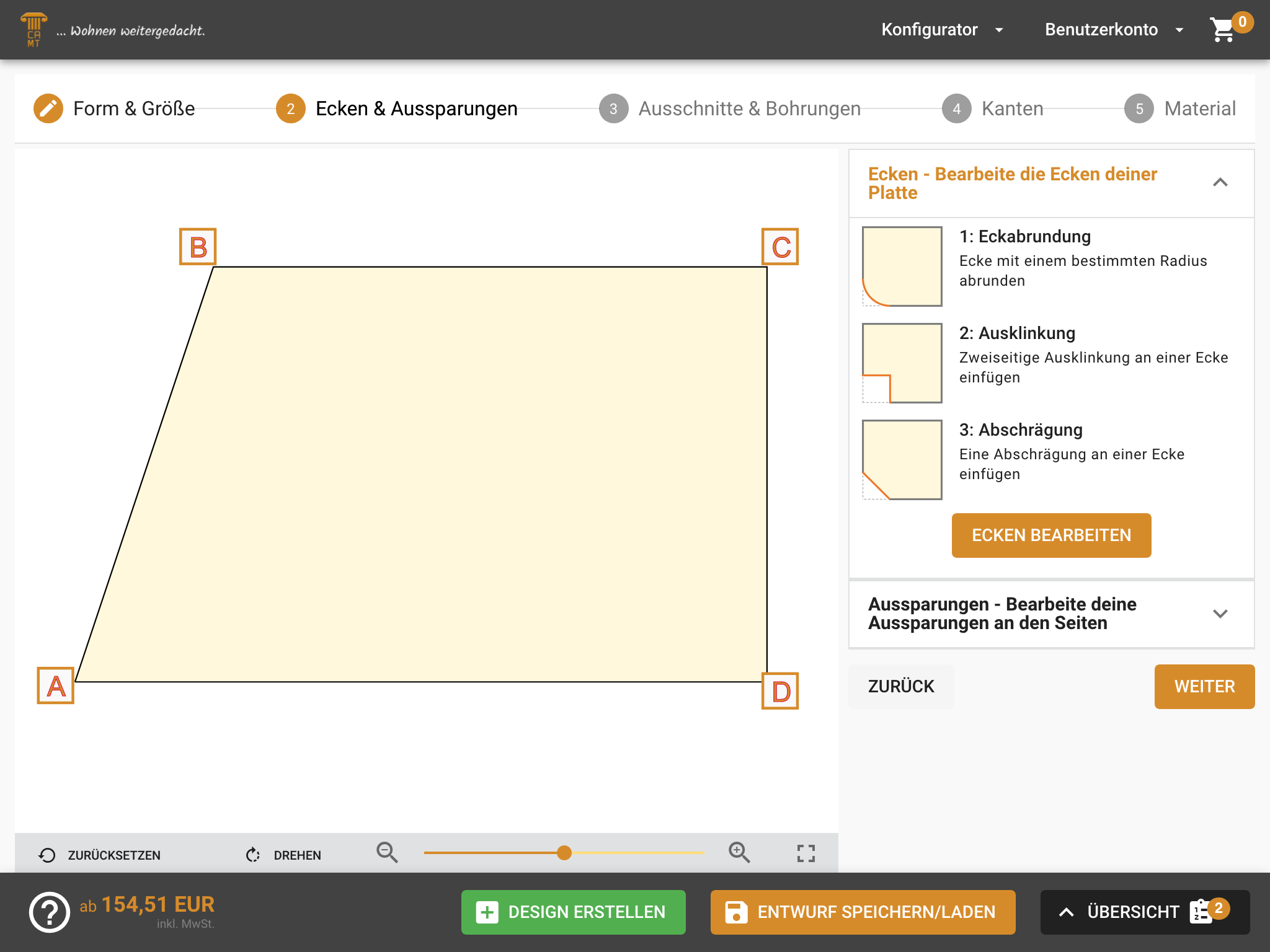Go to step Form & Größe
This screenshot has height=952, width=1270.
coord(115,108)
